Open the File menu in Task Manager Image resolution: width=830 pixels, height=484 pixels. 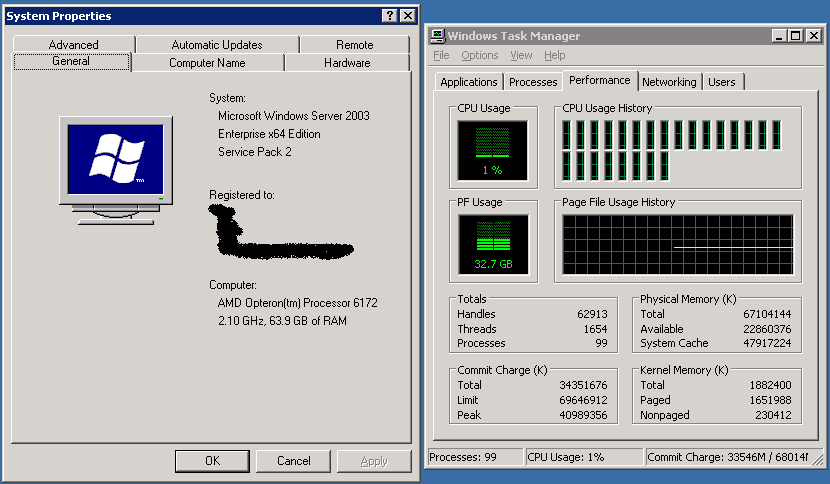(441, 55)
